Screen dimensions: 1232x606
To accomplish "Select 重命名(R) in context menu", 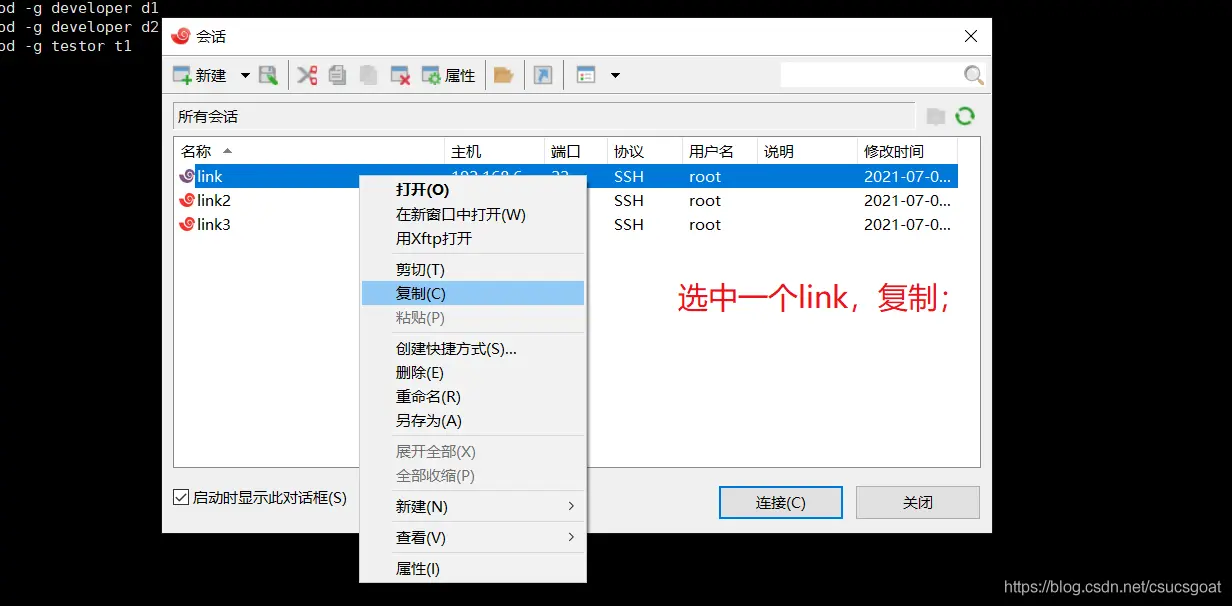I will click(472, 396).
